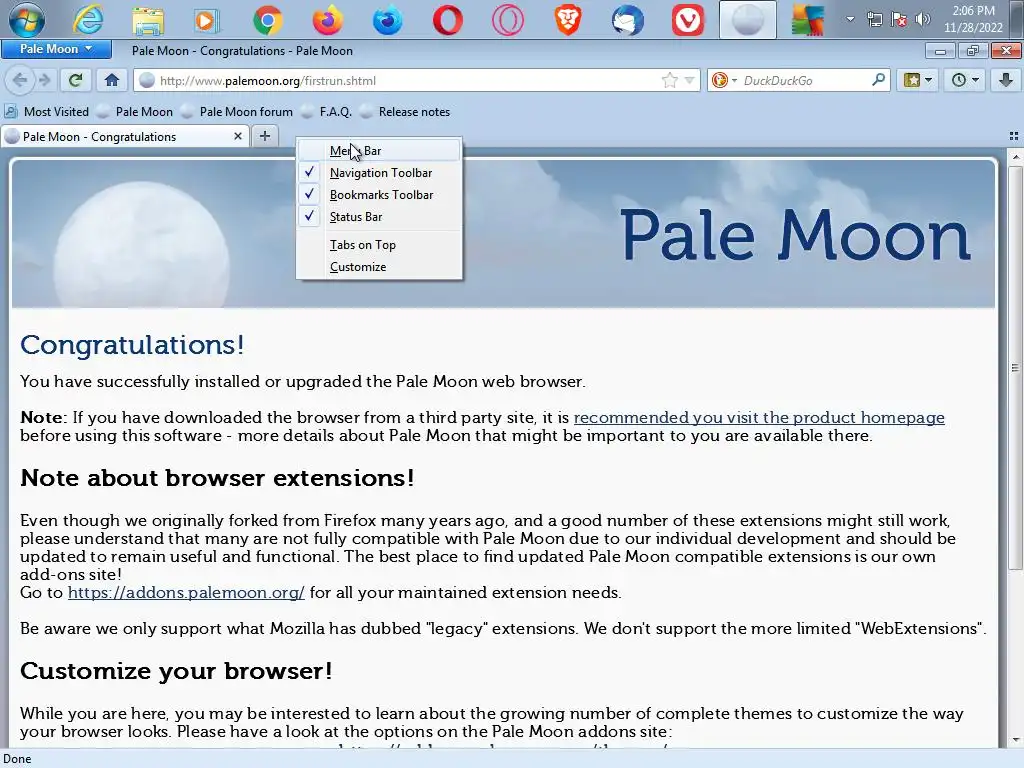1024x768 pixels.
Task: Open the Downloads arrow button
Action: [x=1006, y=80]
